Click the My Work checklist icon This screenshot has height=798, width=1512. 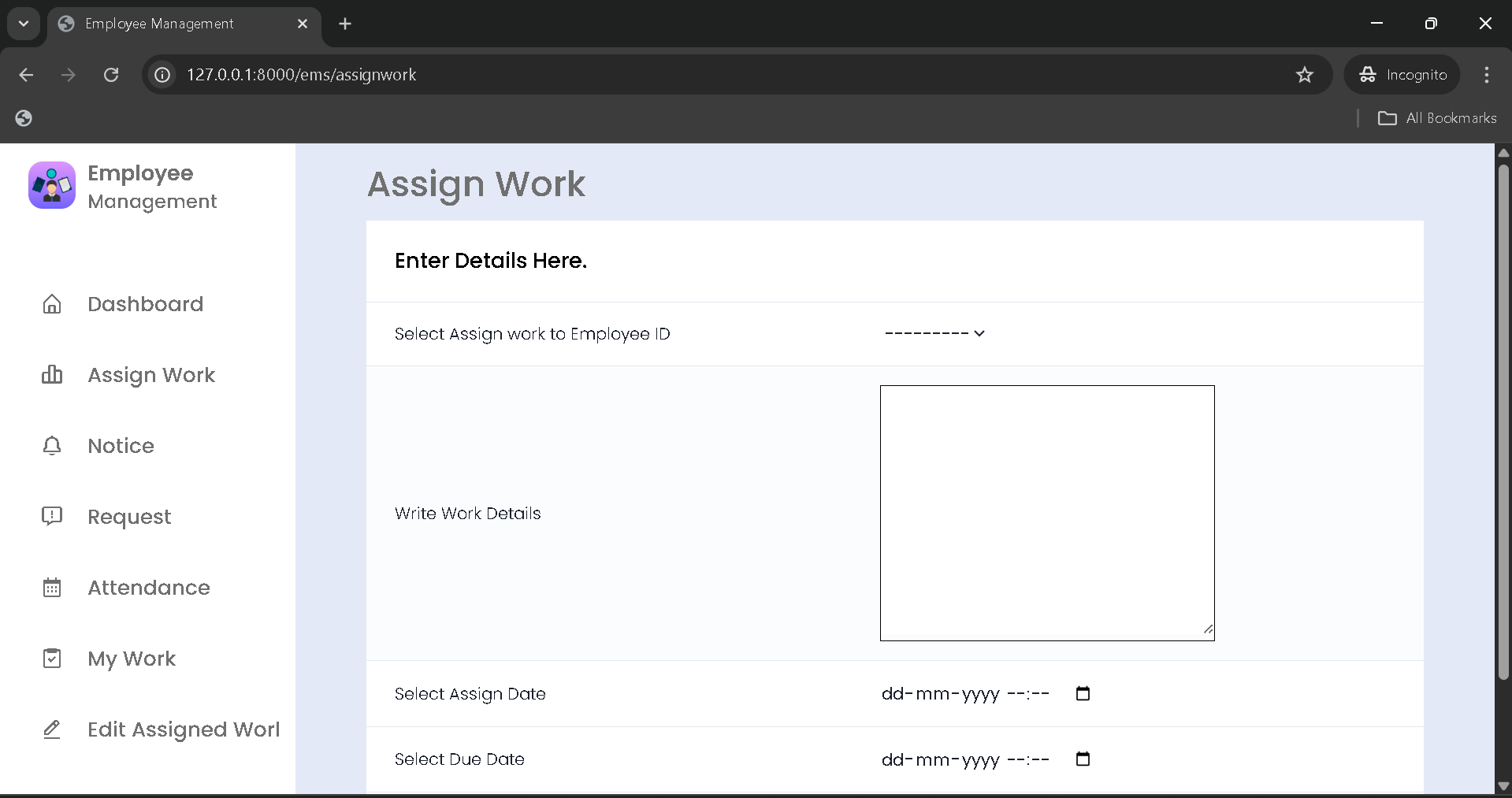click(x=52, y=659)
